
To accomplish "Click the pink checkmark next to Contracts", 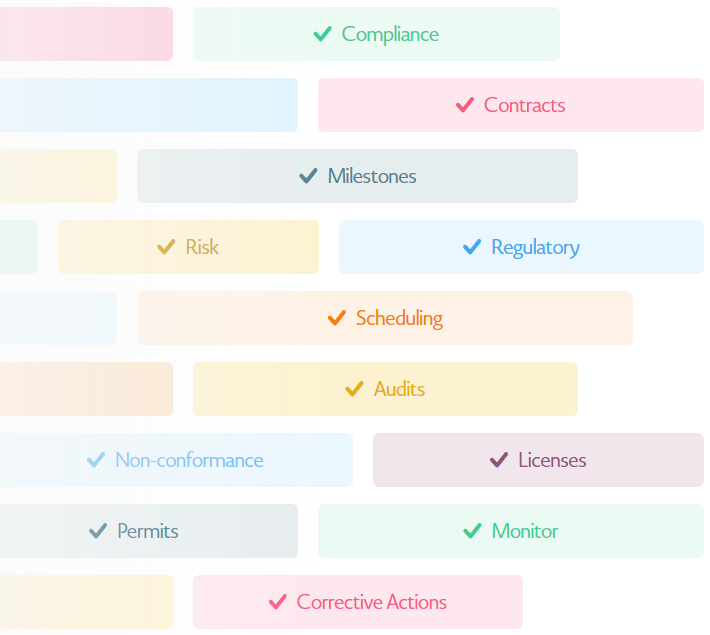I will (465, 105).
